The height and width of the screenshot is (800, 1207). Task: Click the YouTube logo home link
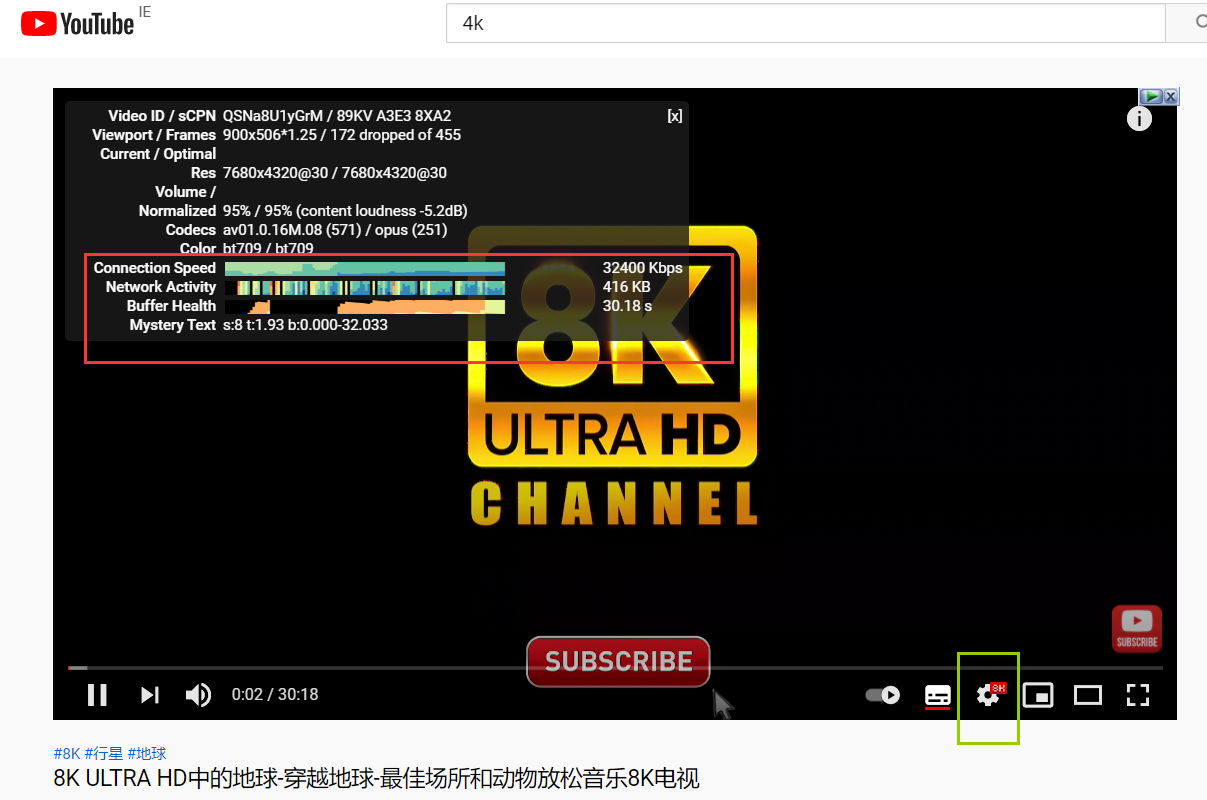[77, 23]
